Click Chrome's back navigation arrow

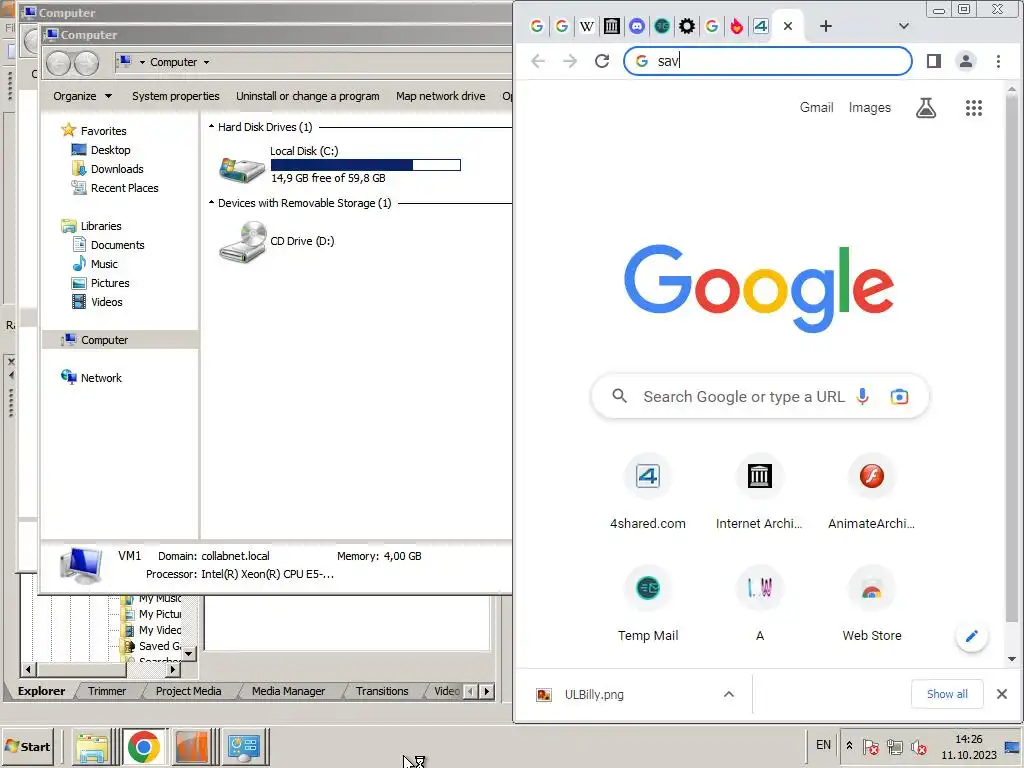pos(538,61)
